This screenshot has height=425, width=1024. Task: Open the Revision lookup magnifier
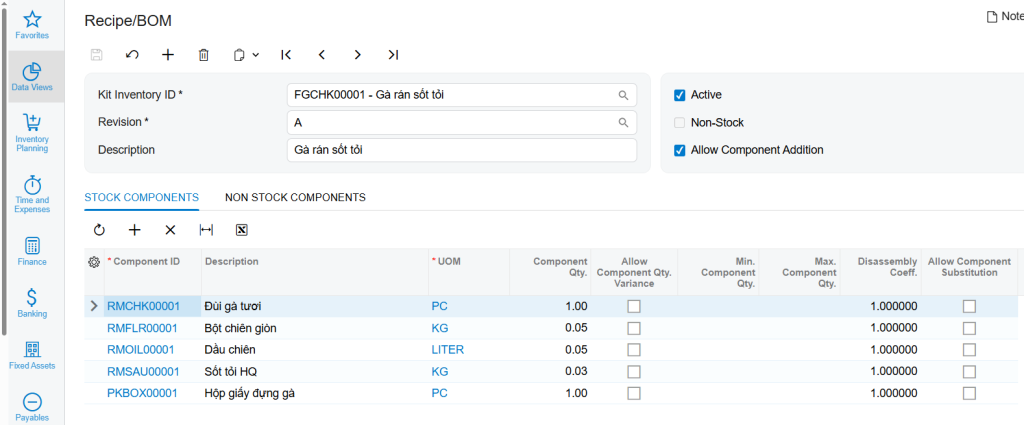pyautogui.click(x=624, y=122)
